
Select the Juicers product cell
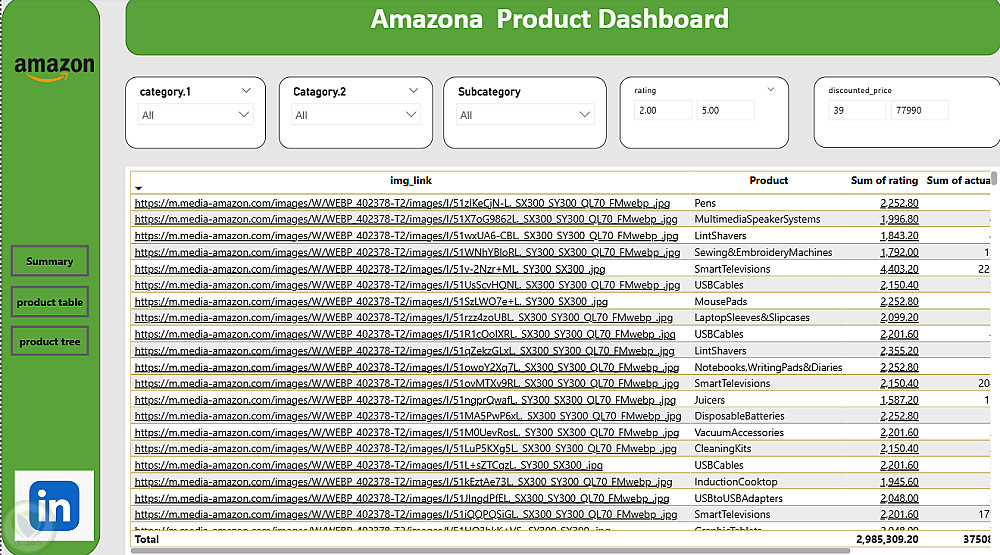tap(709, 400)
